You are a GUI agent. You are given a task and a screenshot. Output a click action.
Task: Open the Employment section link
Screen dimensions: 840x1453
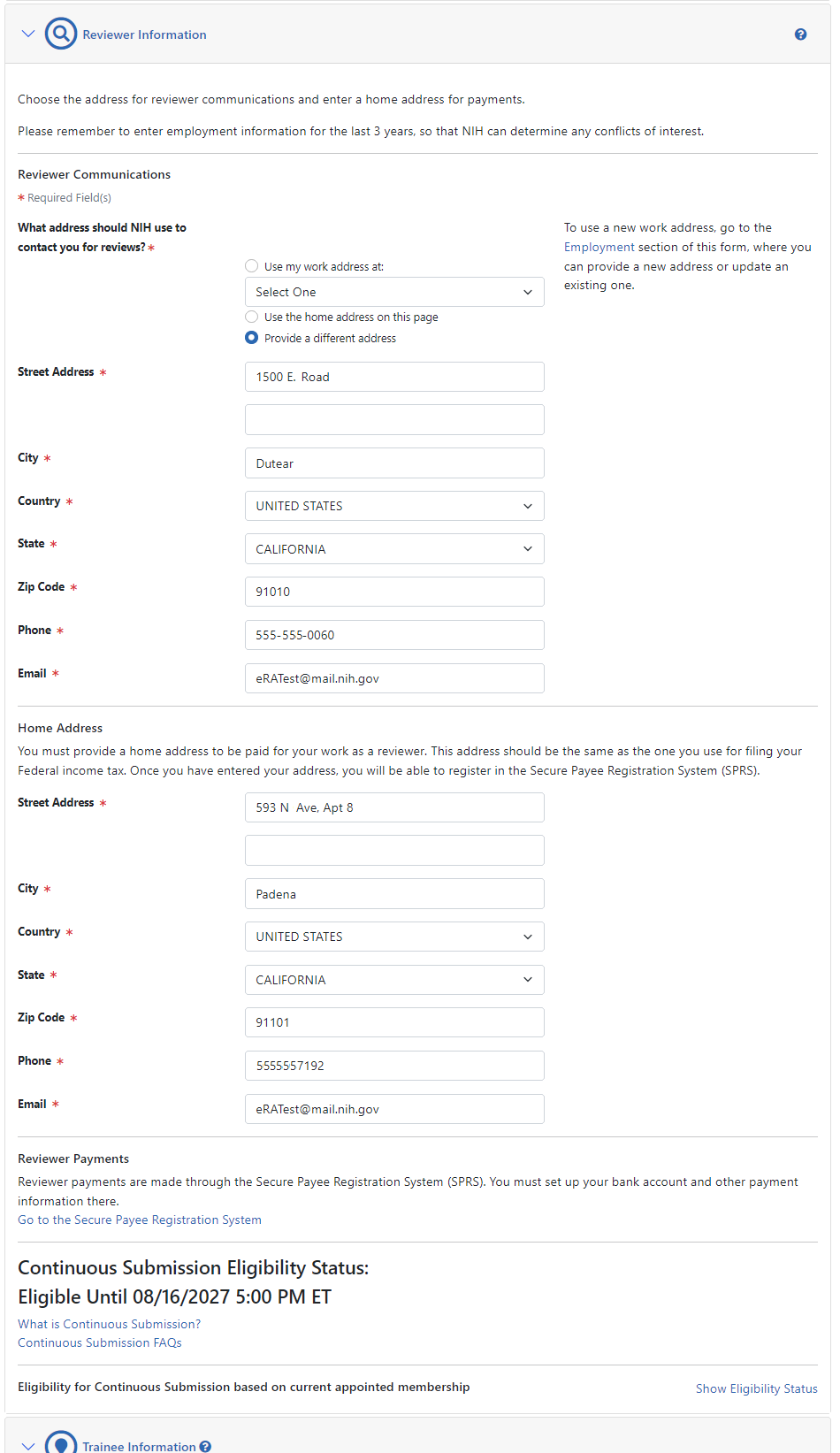599,248
